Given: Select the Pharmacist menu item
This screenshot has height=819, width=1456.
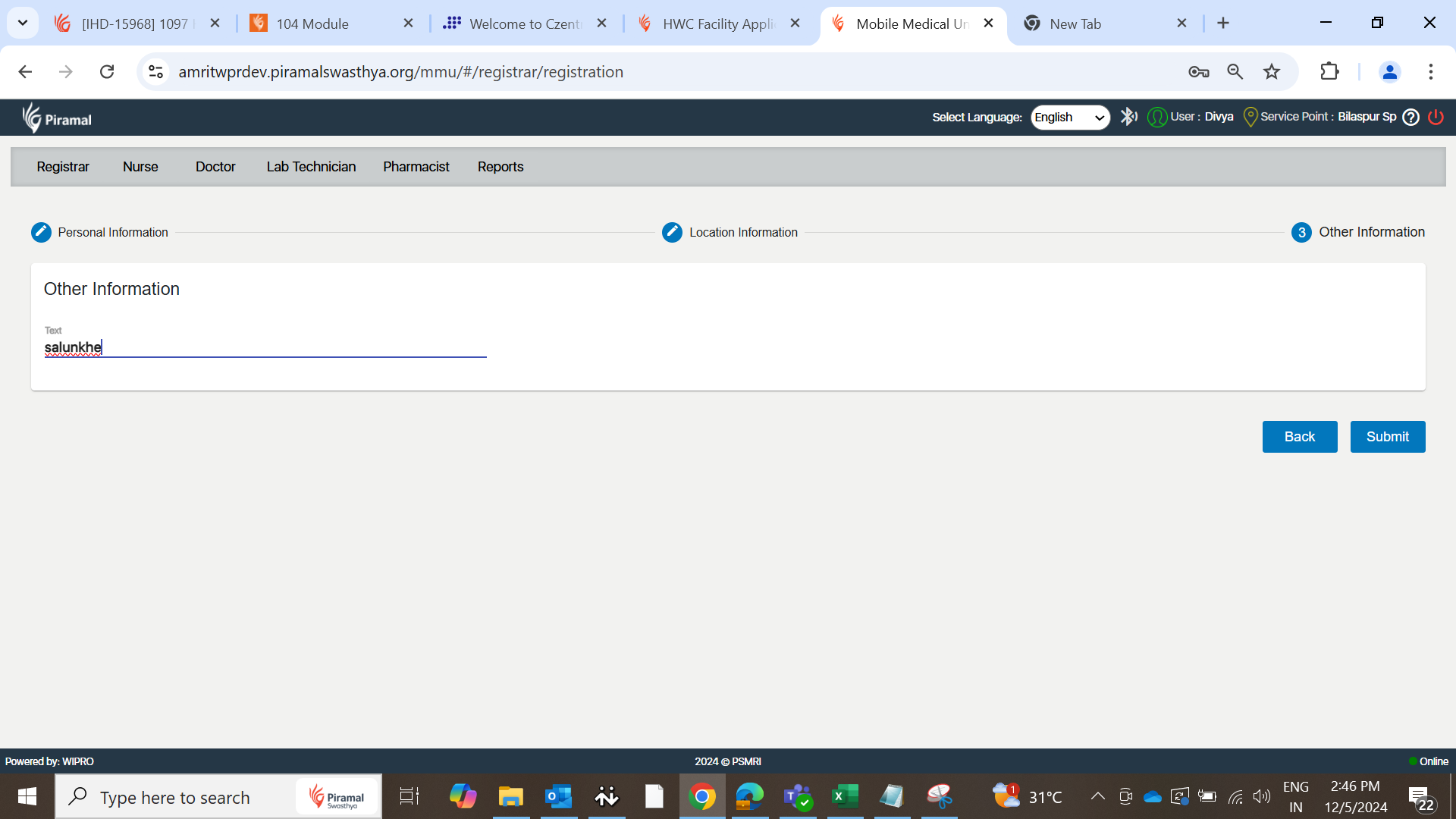Looking at the screenshot, I should click(416, 167).
